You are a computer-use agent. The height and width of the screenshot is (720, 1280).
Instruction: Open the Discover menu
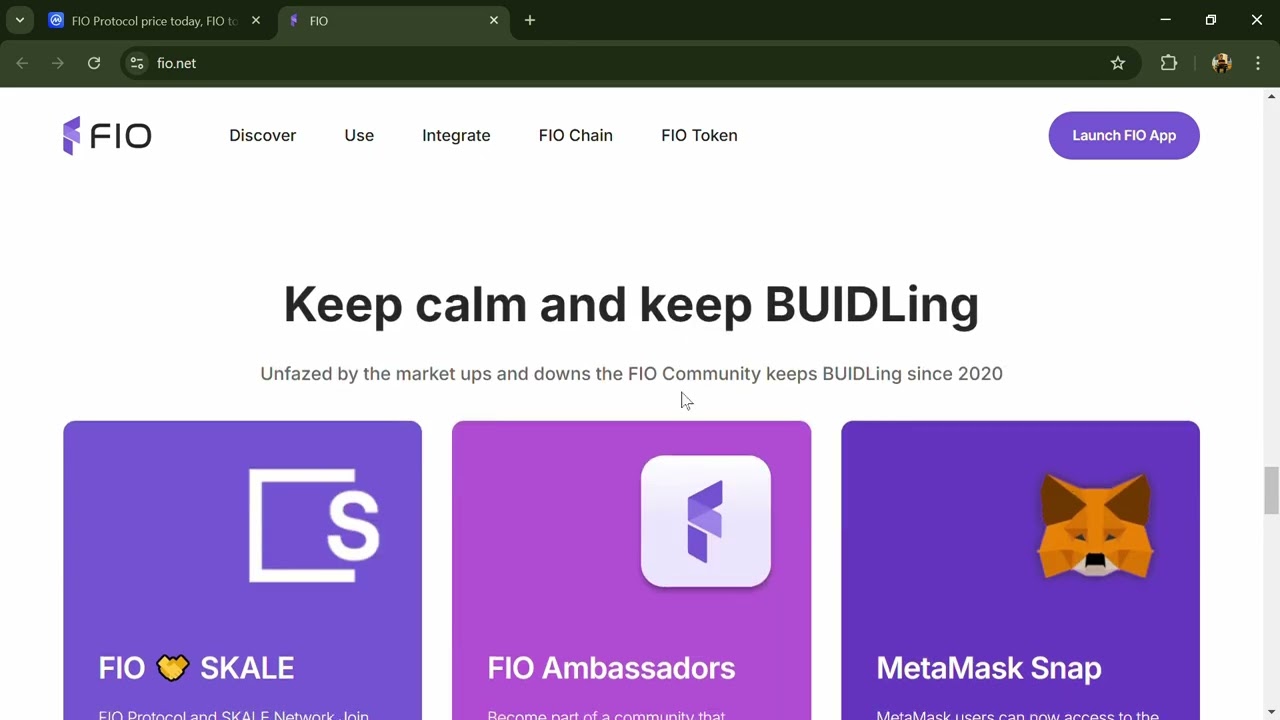(x=262, y=135)
